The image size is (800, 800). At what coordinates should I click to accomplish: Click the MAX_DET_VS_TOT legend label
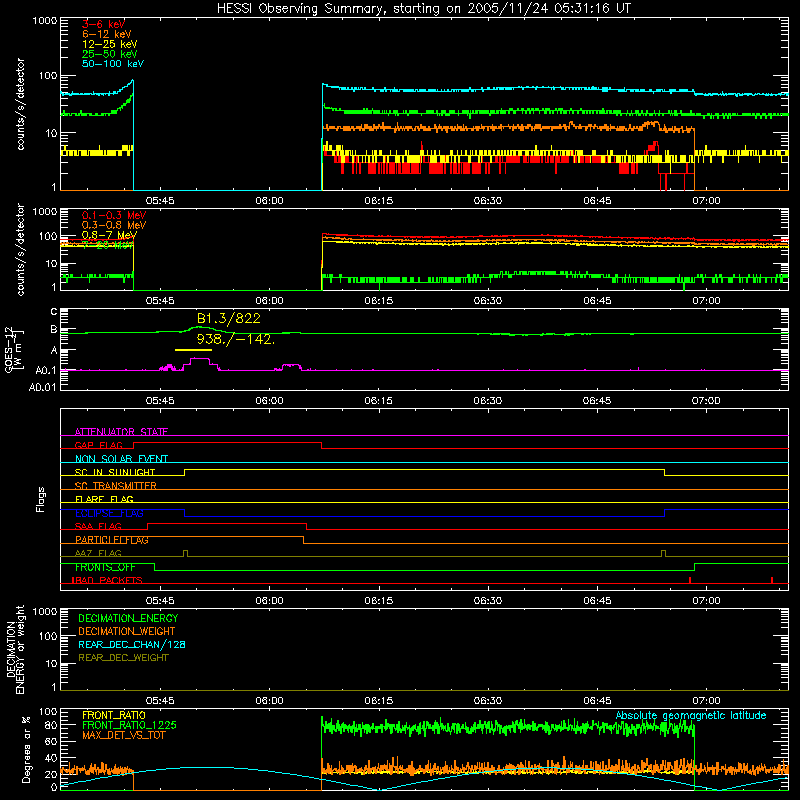pyautogui.click(x=123, y=735)
